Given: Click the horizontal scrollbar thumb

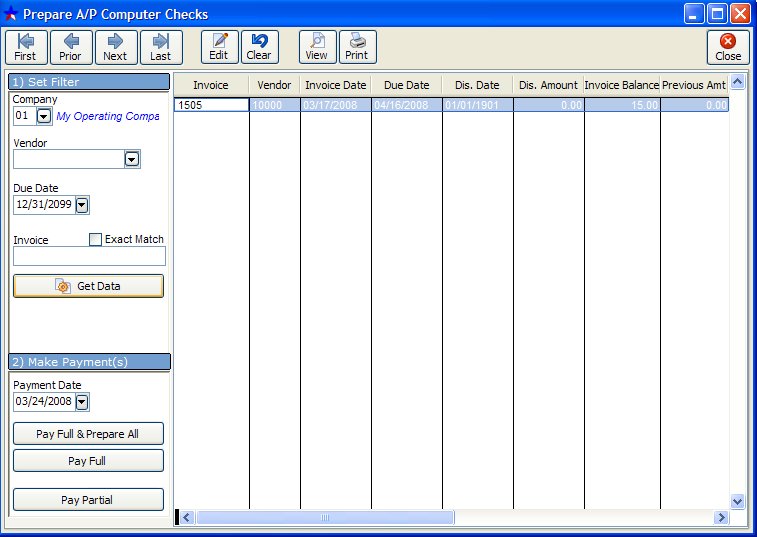Looking at the screenshot, I should click(325, 518).
